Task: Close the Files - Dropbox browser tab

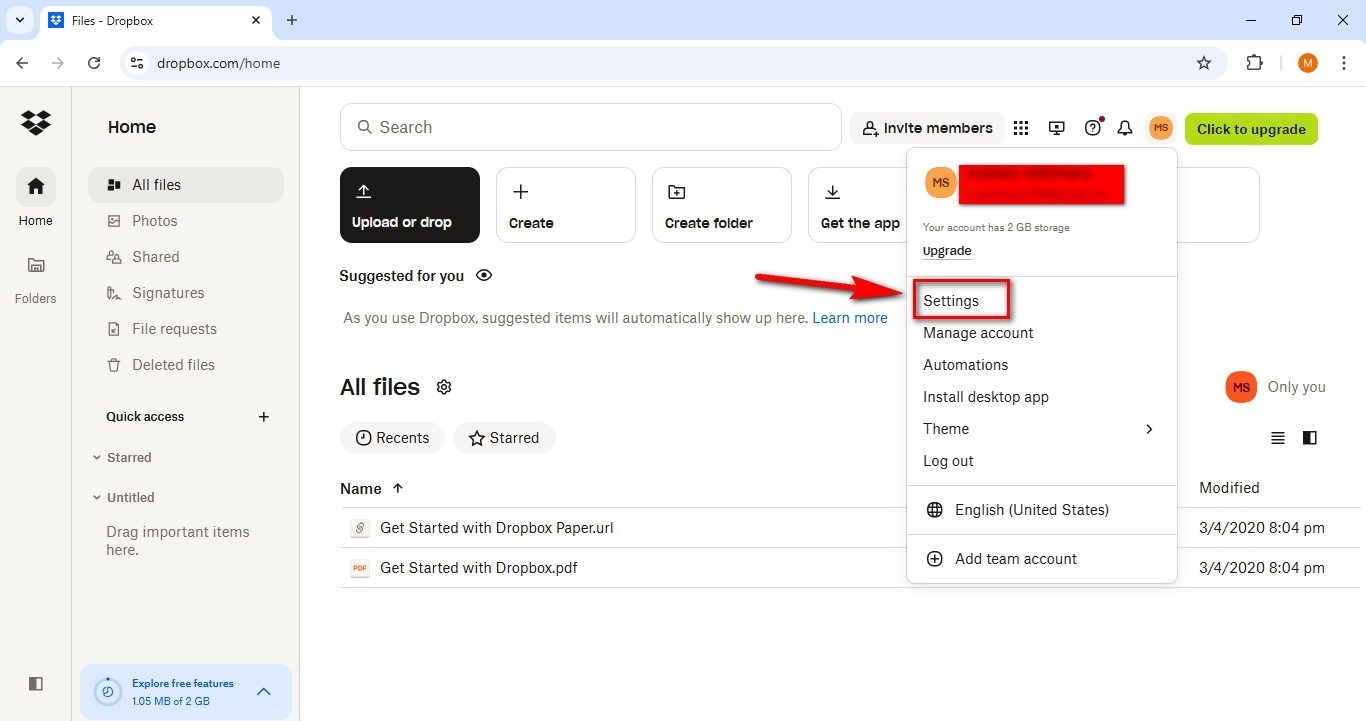Action: click(x=257, y=20)
